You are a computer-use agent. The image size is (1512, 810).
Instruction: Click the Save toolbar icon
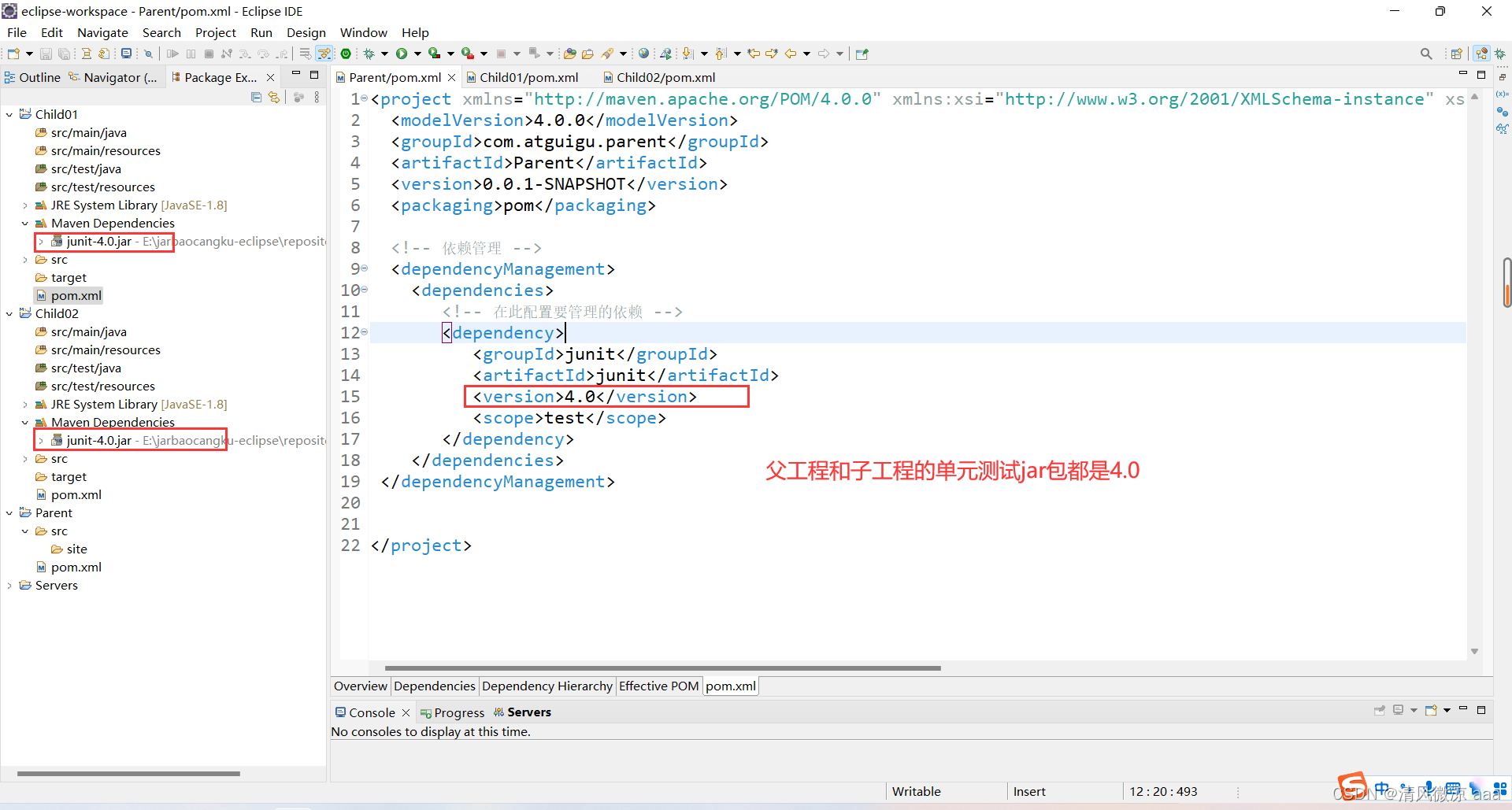click(46, 54)
